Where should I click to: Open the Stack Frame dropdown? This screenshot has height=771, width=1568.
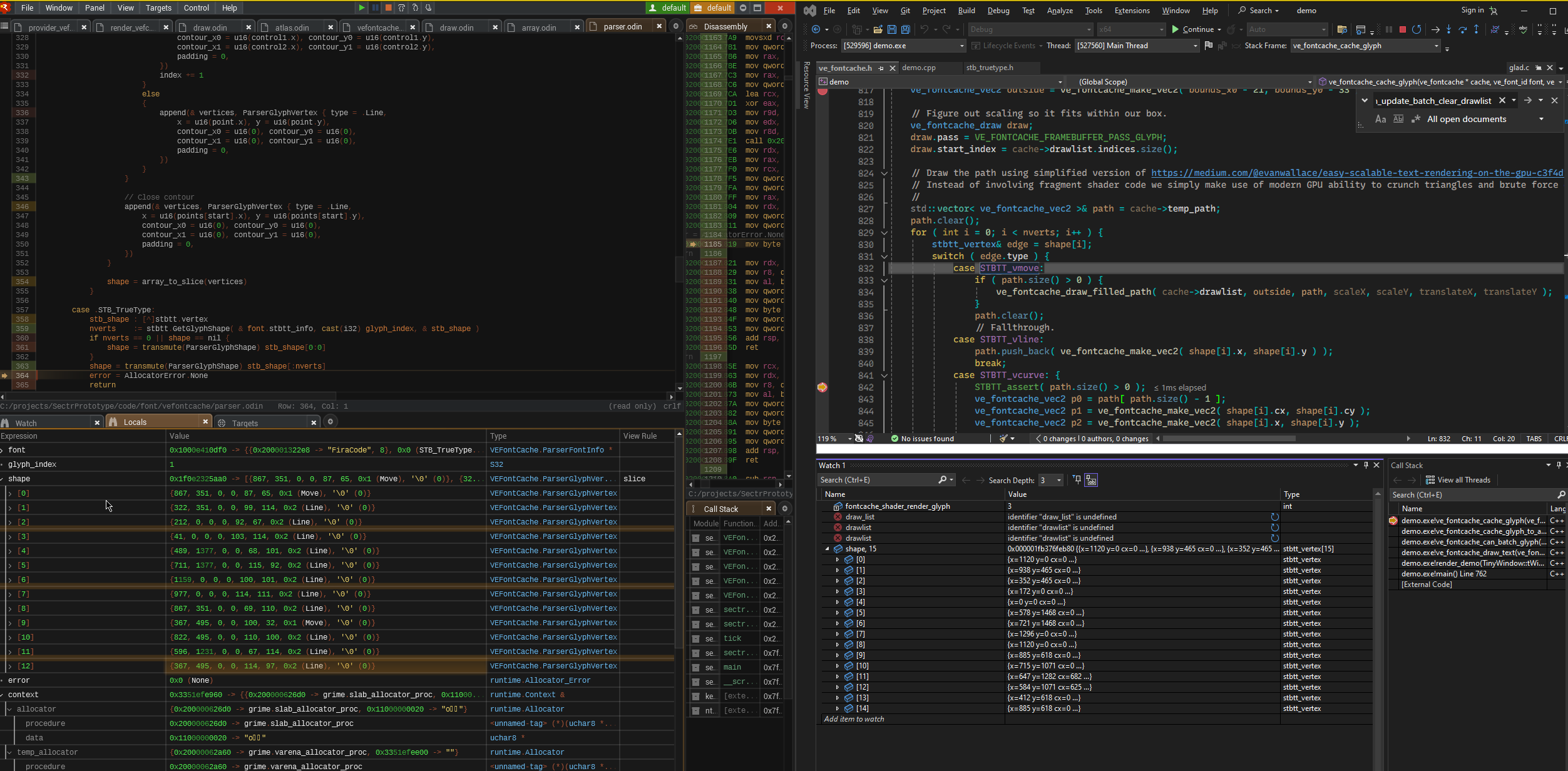1436,46
